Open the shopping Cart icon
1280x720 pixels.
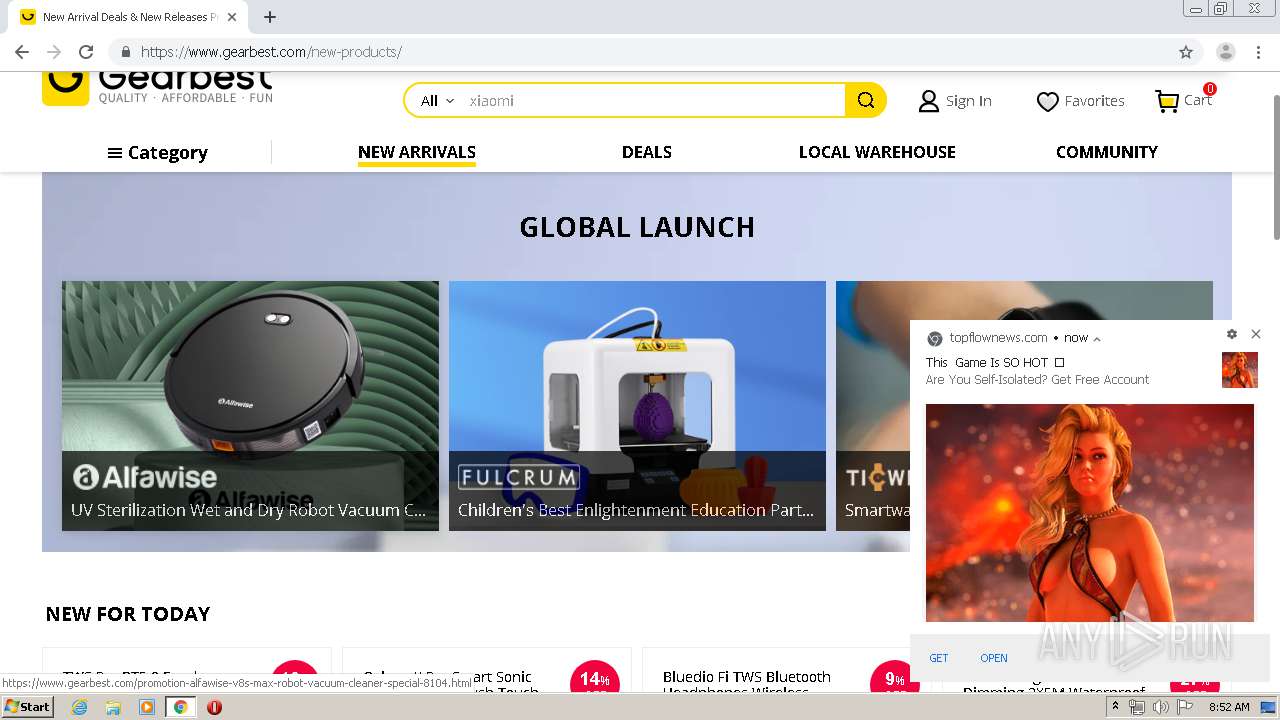tap(1167, 101)
